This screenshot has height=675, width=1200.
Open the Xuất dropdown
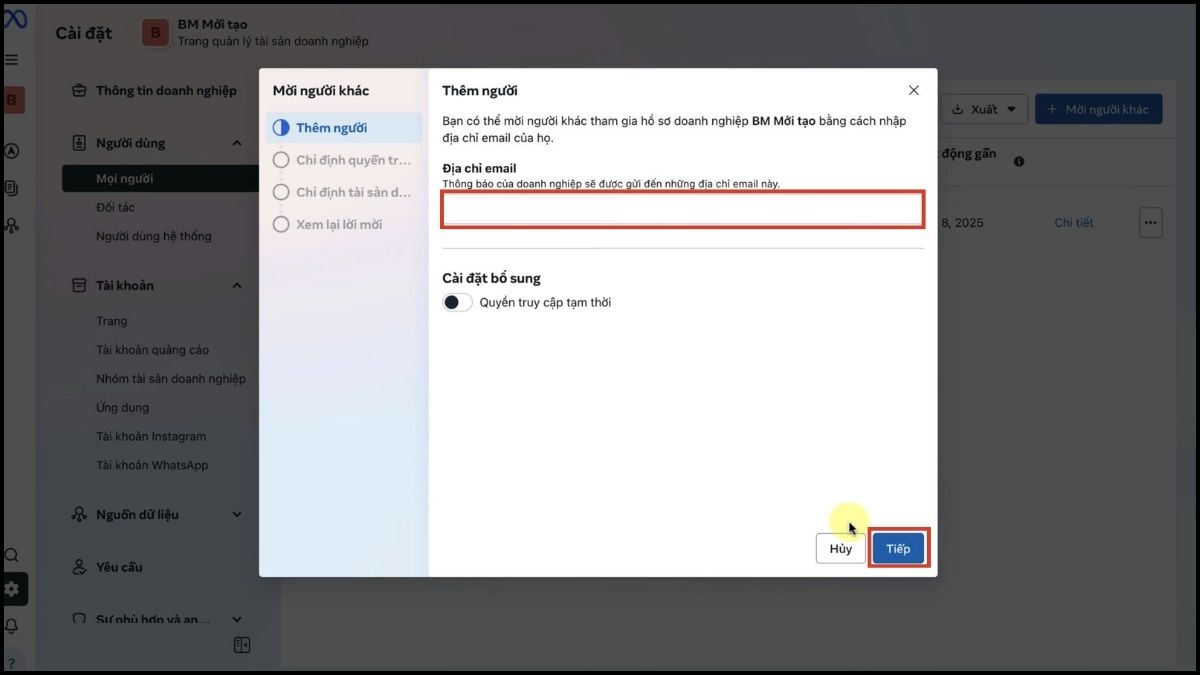tap(984, 109)
